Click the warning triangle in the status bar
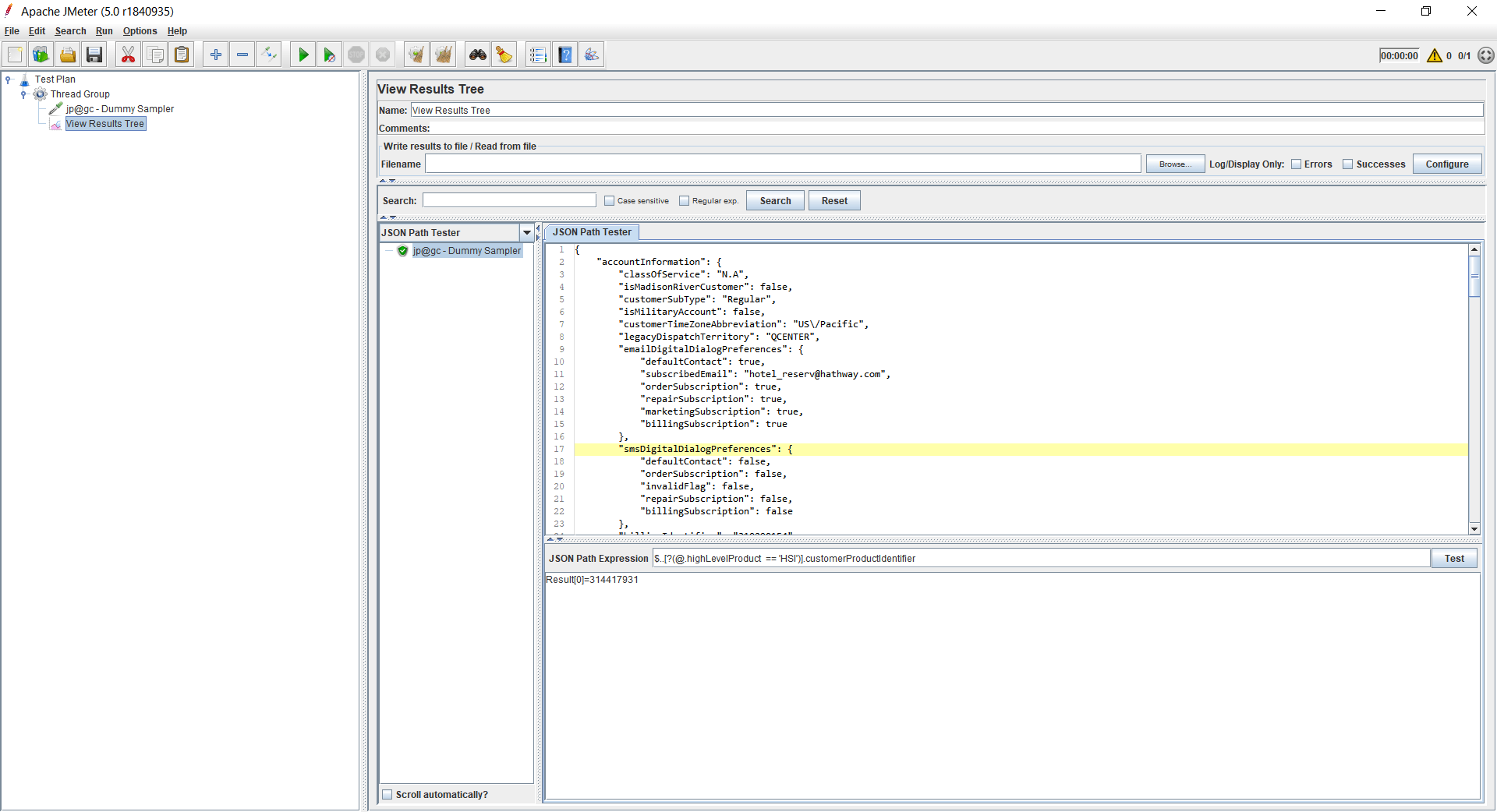 pyautogui.click(x=1435, y=55)
